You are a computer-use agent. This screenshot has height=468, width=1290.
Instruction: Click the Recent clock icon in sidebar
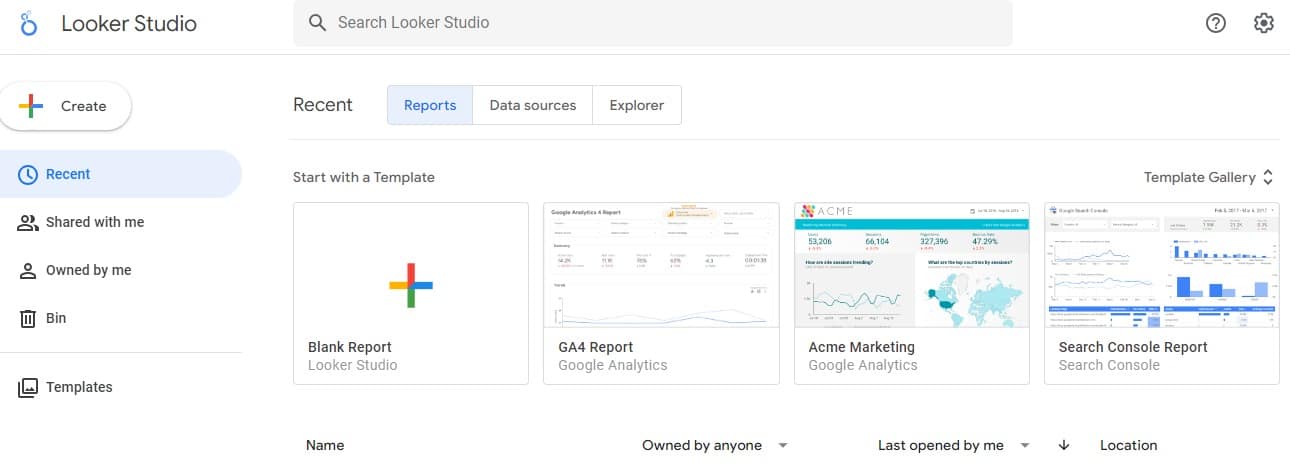click(x=28, y=174)
